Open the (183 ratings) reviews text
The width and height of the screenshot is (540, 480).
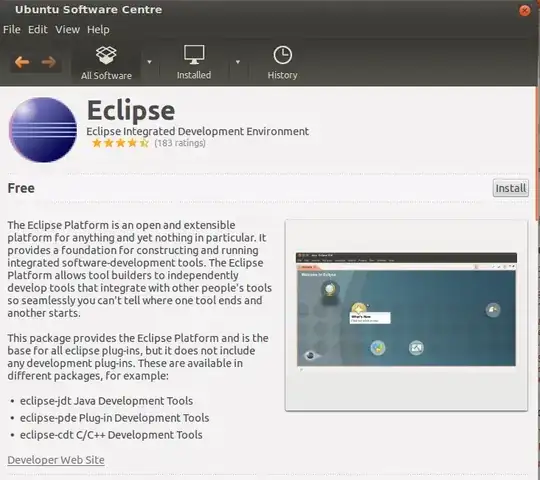coord(180,143)
